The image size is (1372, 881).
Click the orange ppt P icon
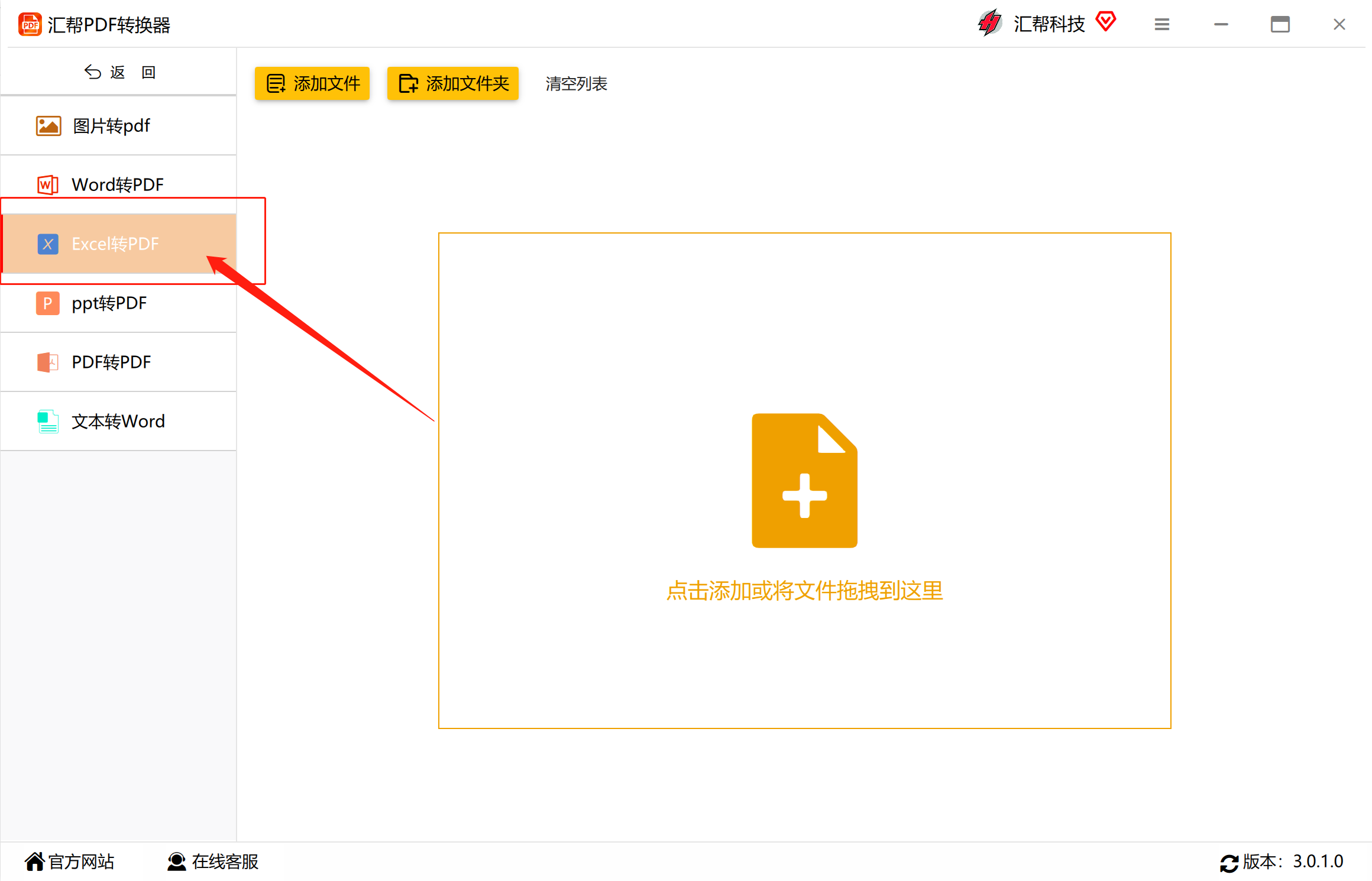[x=48, y=303]
